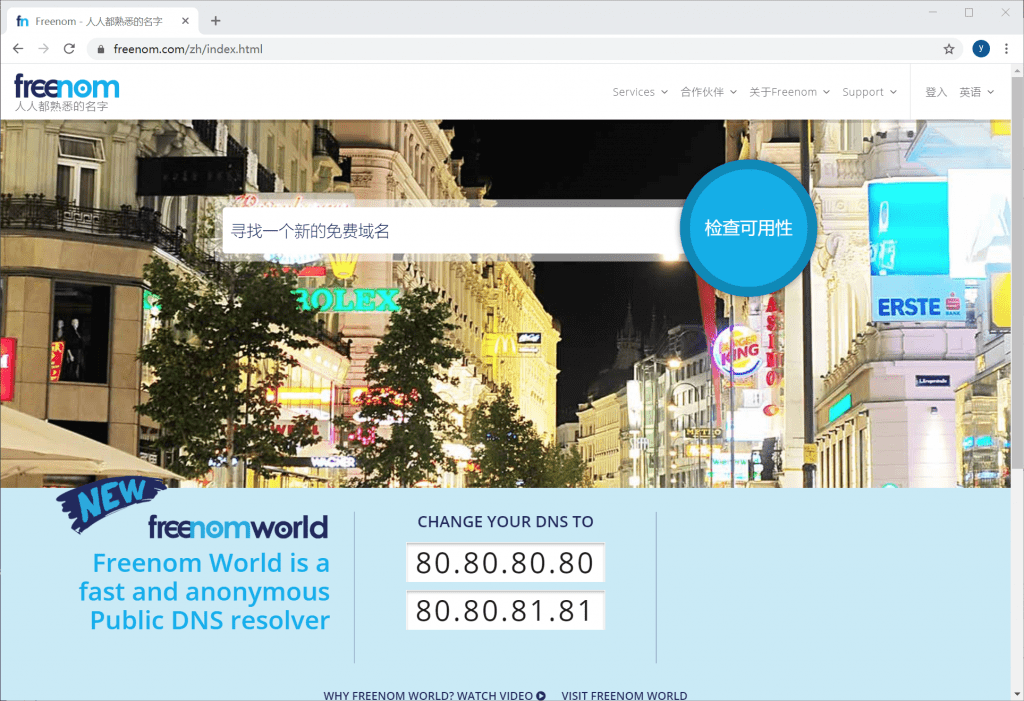Open the Chrome profile avatar
This screenshot has width=1024, height=701.
coord(981,48)
